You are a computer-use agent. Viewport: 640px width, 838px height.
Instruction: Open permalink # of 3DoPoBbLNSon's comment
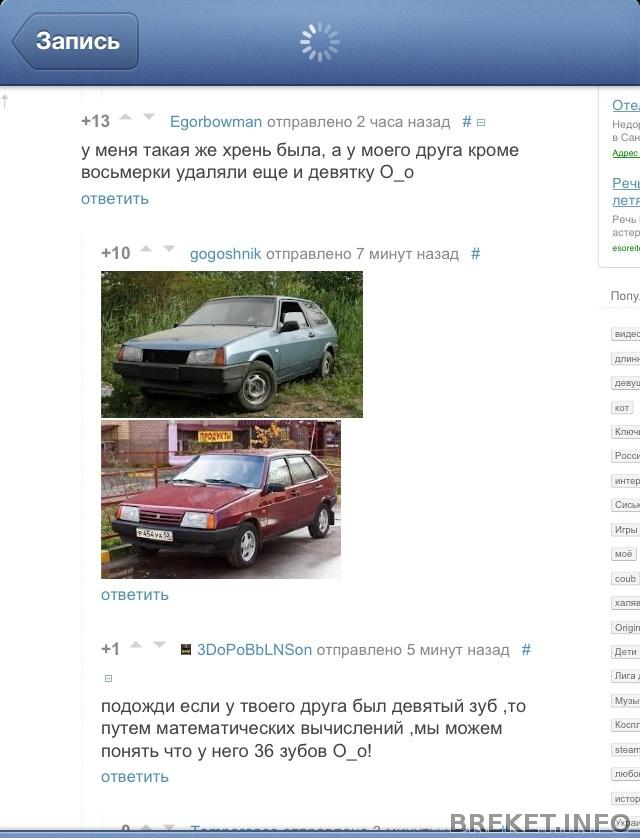pyautogui.click(x=526, y=650)
